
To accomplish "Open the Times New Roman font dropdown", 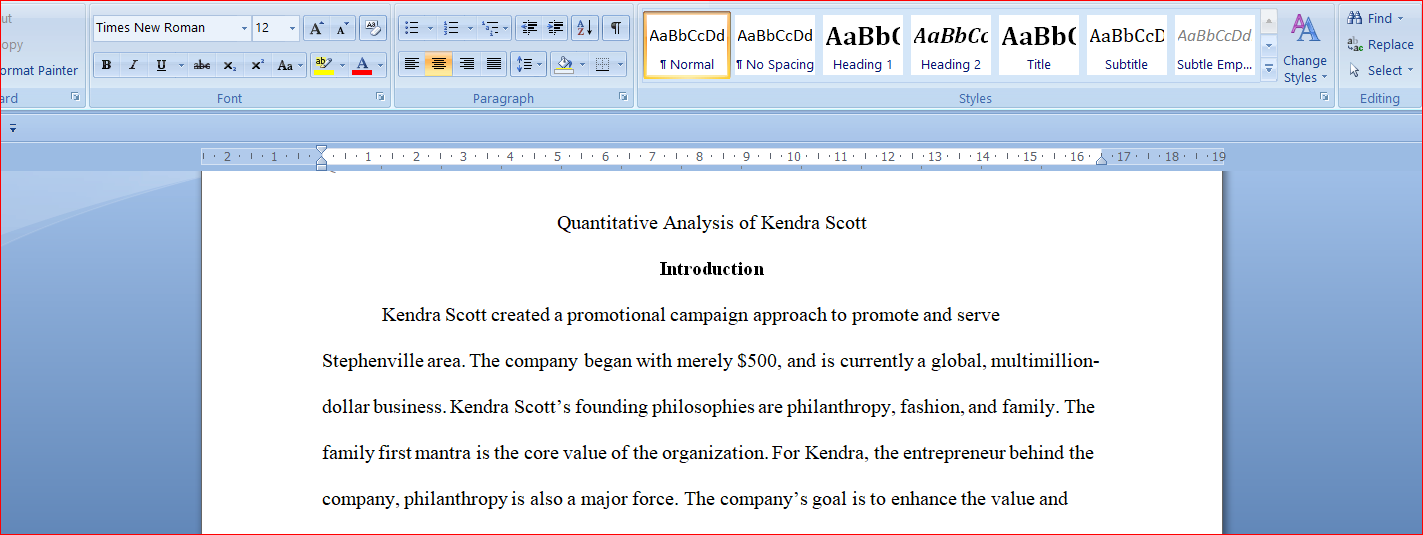I will click(x=243, y=28).
